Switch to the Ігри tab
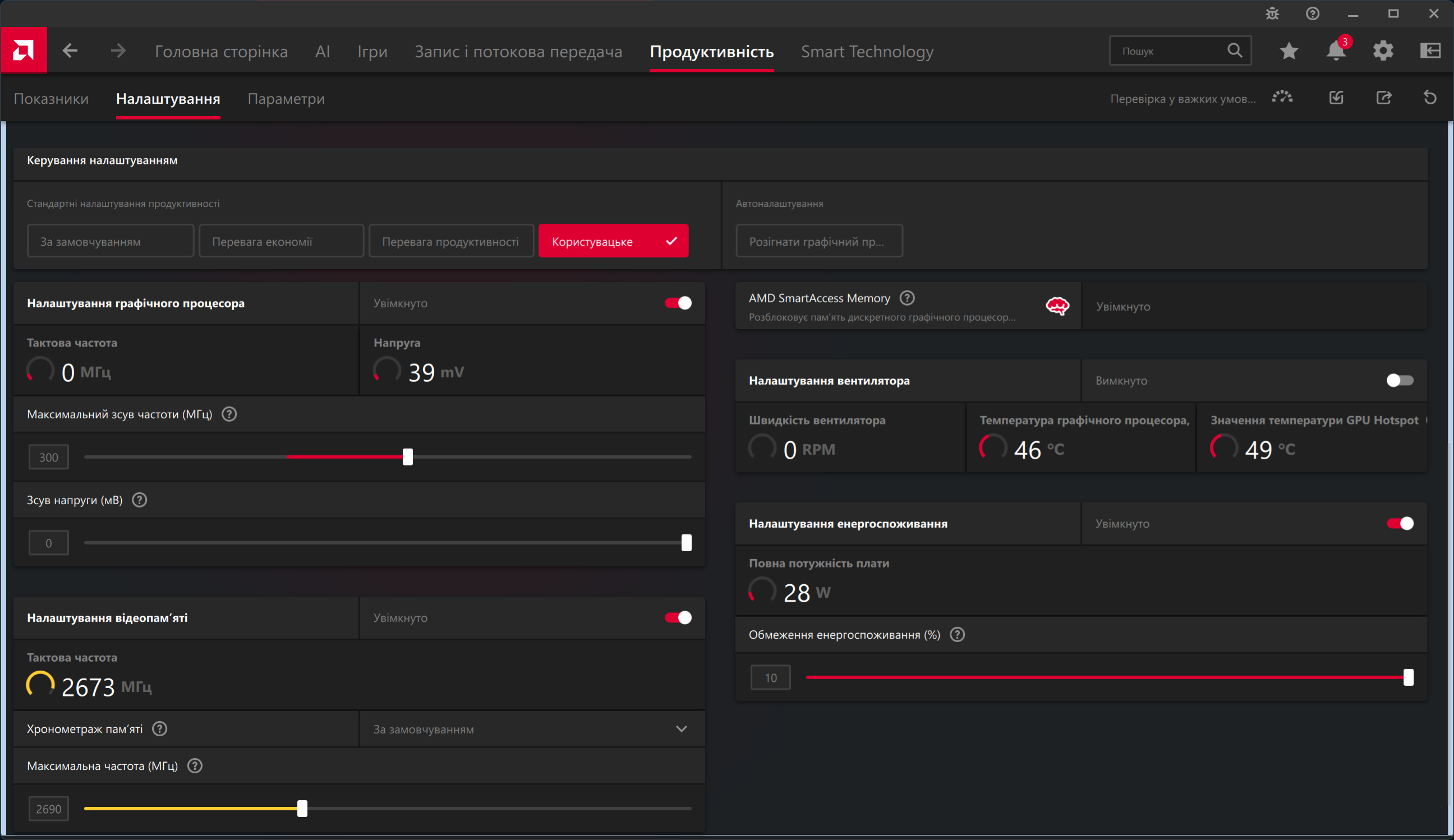1454x840 pixels. click(372, 52)
